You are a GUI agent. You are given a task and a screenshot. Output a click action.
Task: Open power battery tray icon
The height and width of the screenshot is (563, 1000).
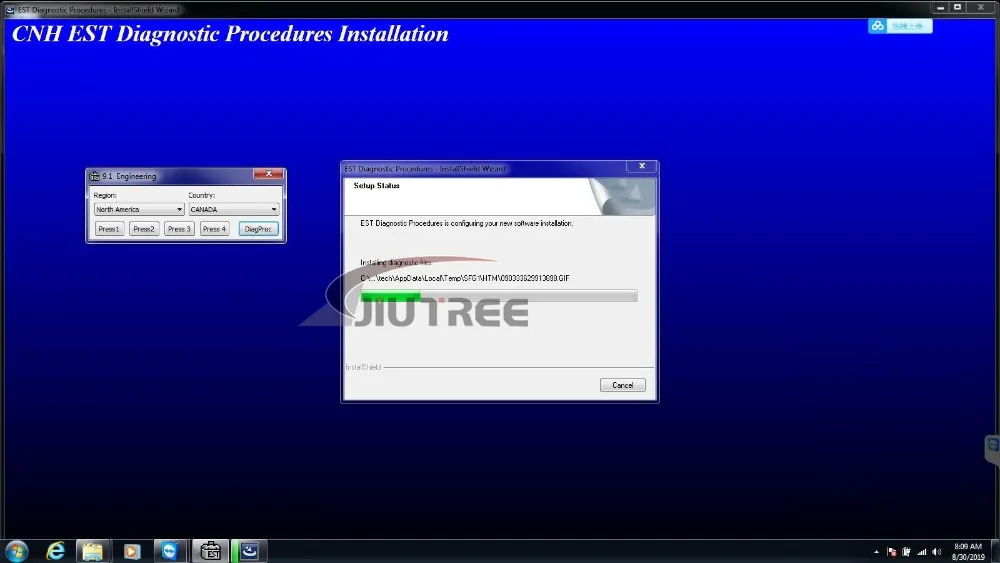(x=906, y=552)
